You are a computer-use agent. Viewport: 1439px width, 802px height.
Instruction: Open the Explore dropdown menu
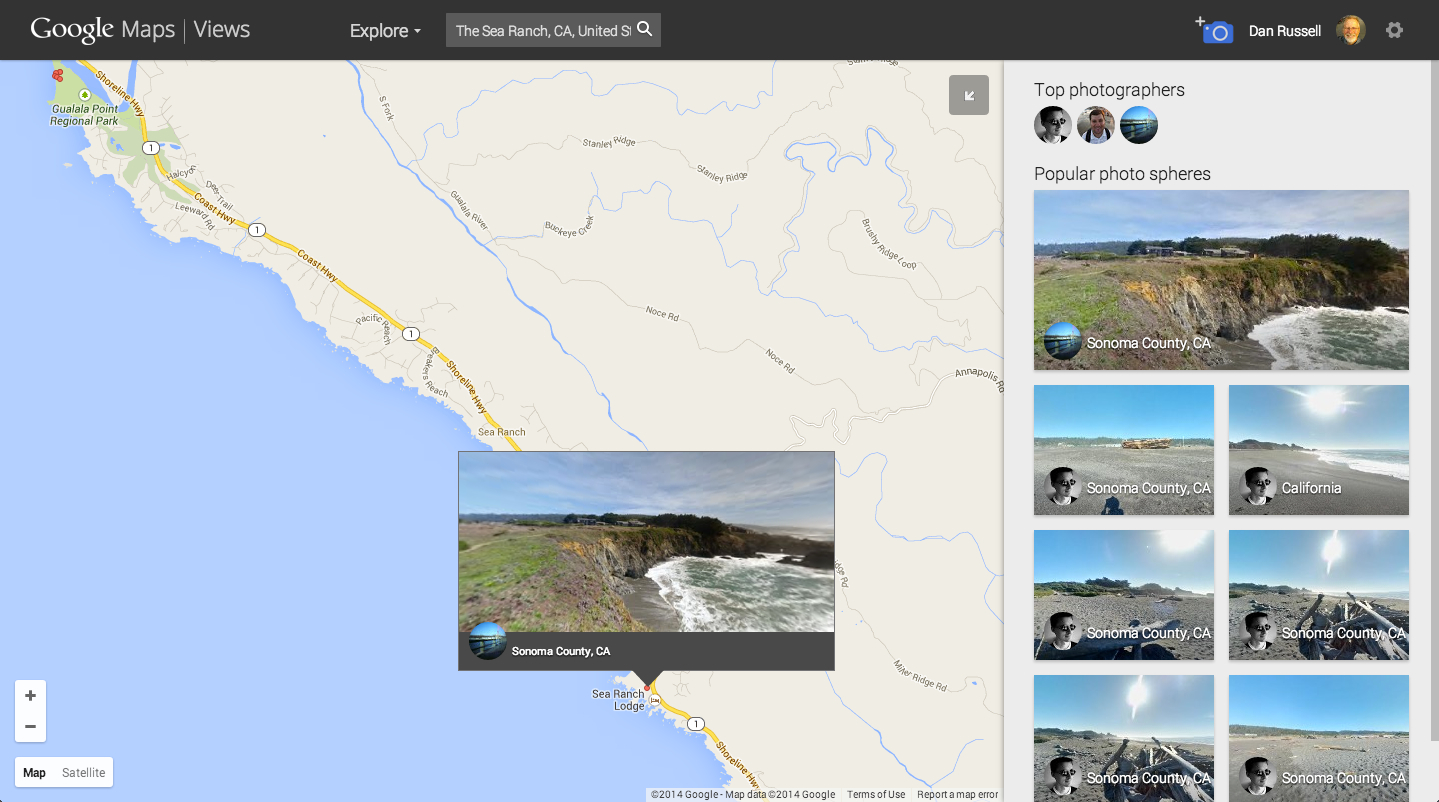(x=385, y=31)
